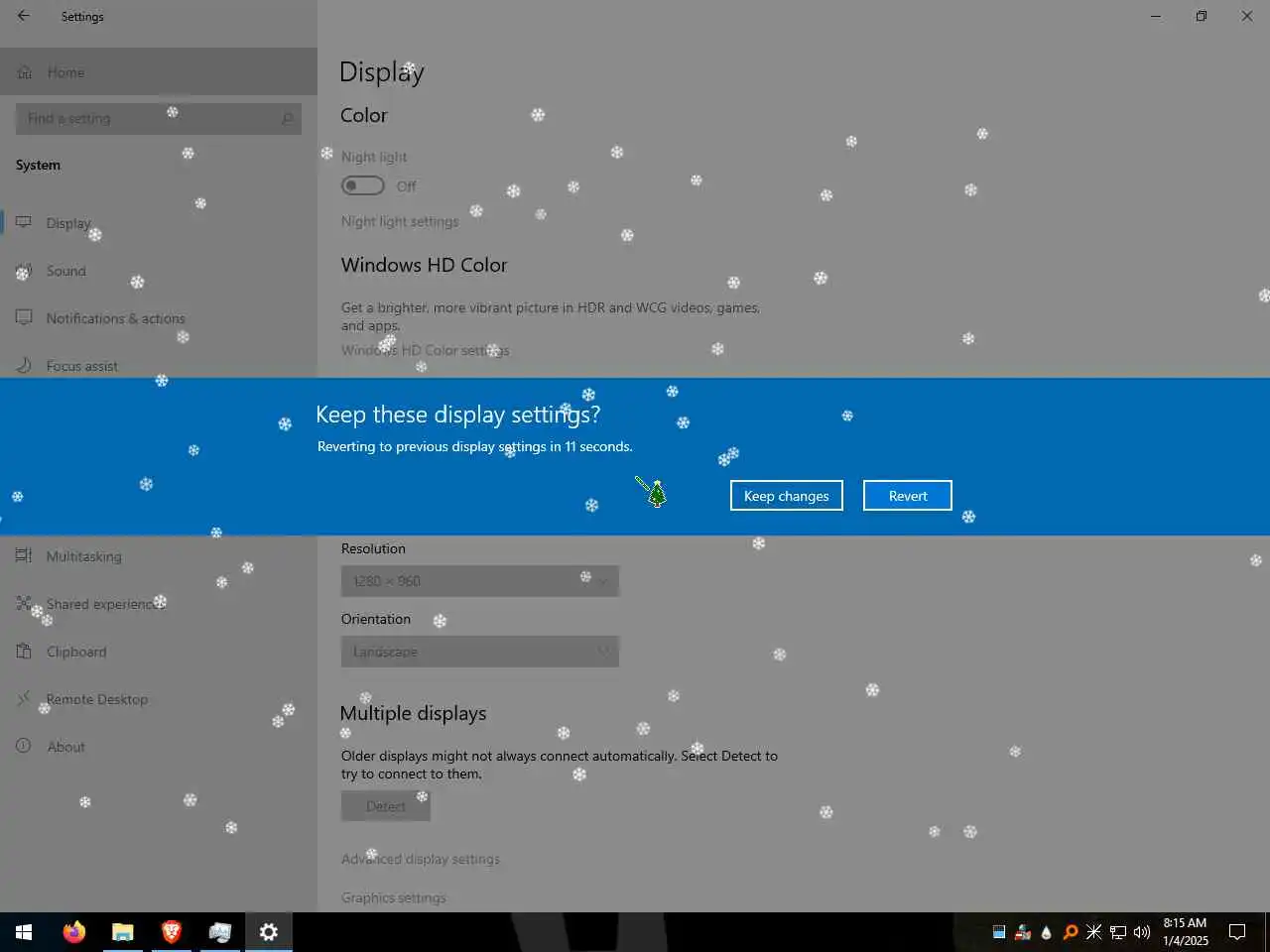The width and height of the screenshot is (1270, 952).
Task: Open Windows HD Color settings link
Action: click(425, 350)
